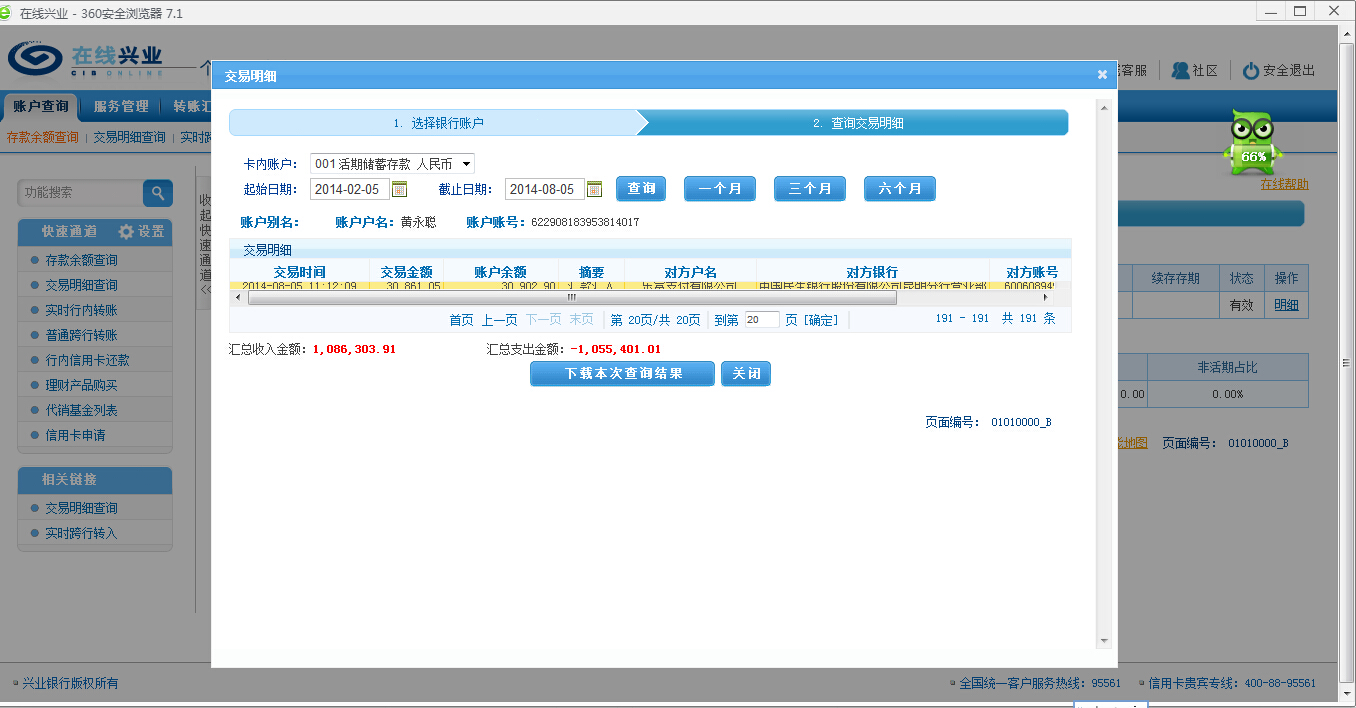1356x708 pixels.
Task: Open the end date calendar picker icon
Action: click(x=594, y=189)
